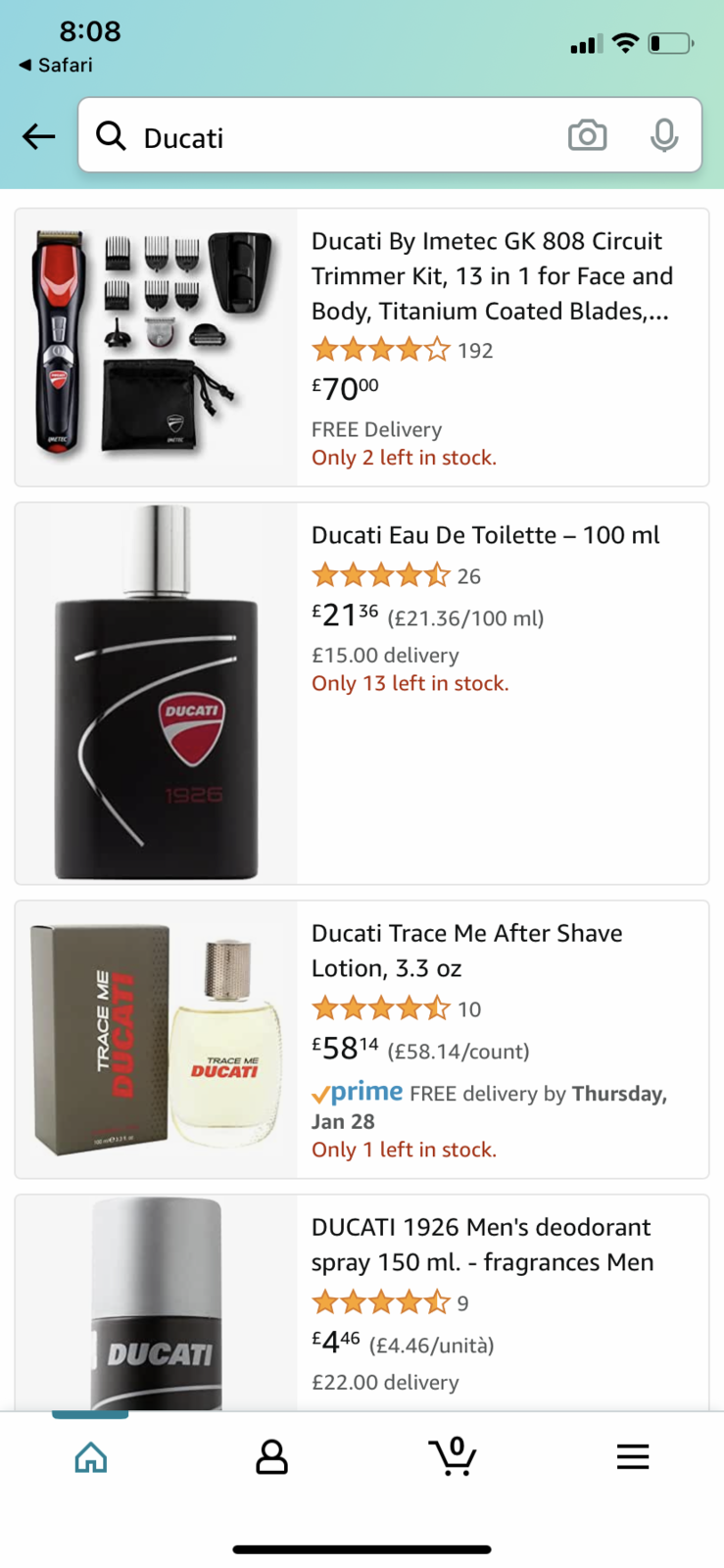Go to the Home tab

[91, 1456]
